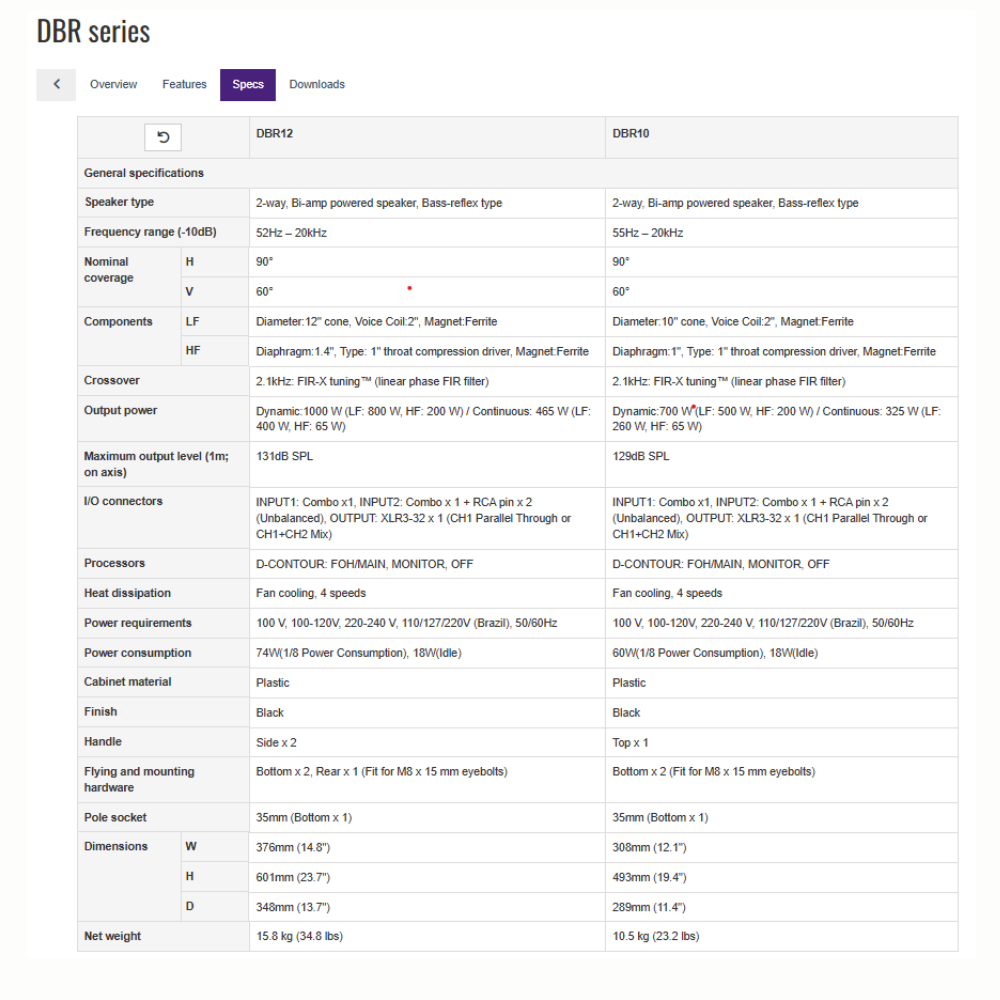Viewport: 1000px width, 1000px height.
Task: Click the Output power label
Action: tap(121, 411)
